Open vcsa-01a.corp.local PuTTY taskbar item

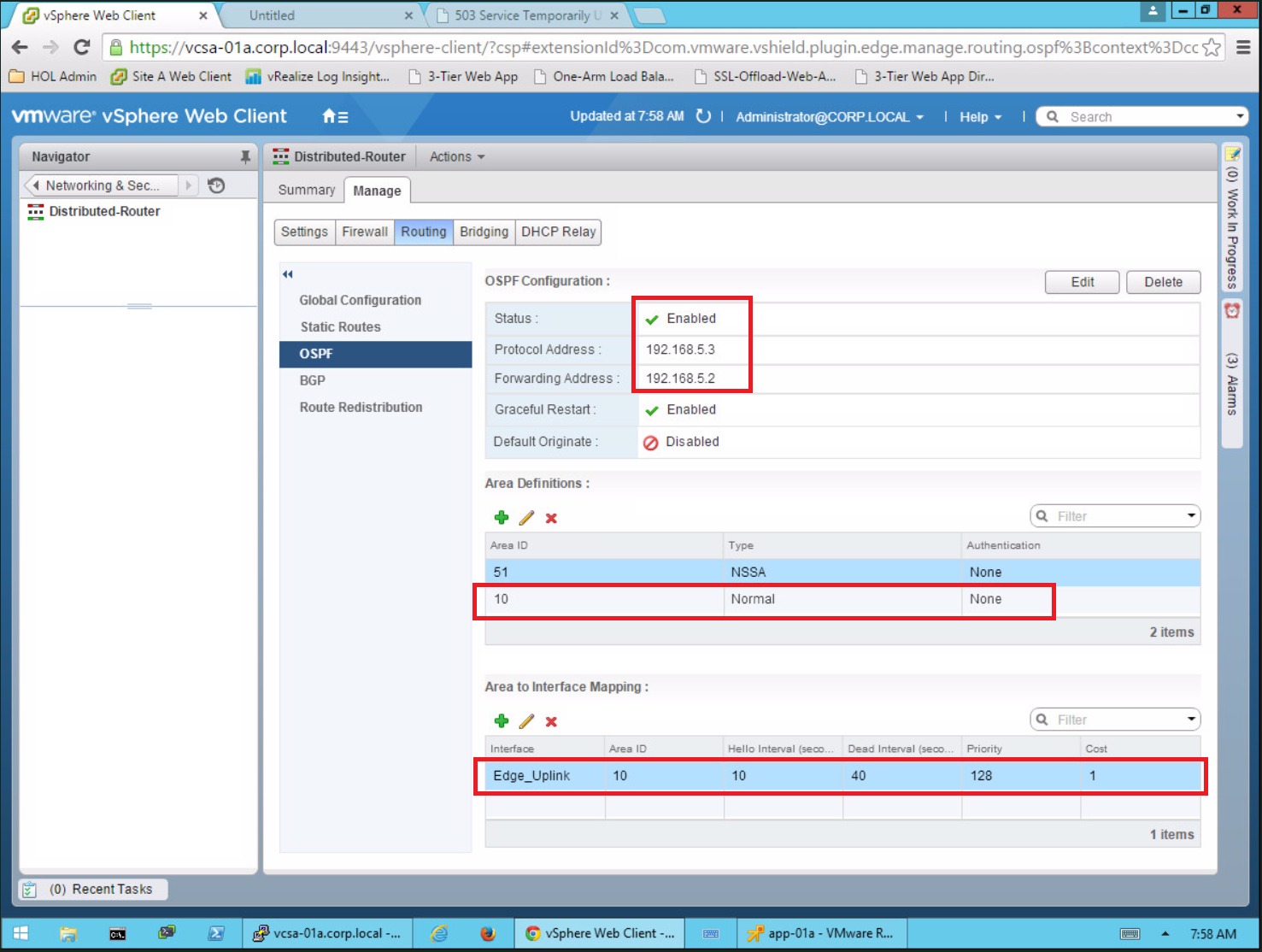pos(327,933)
